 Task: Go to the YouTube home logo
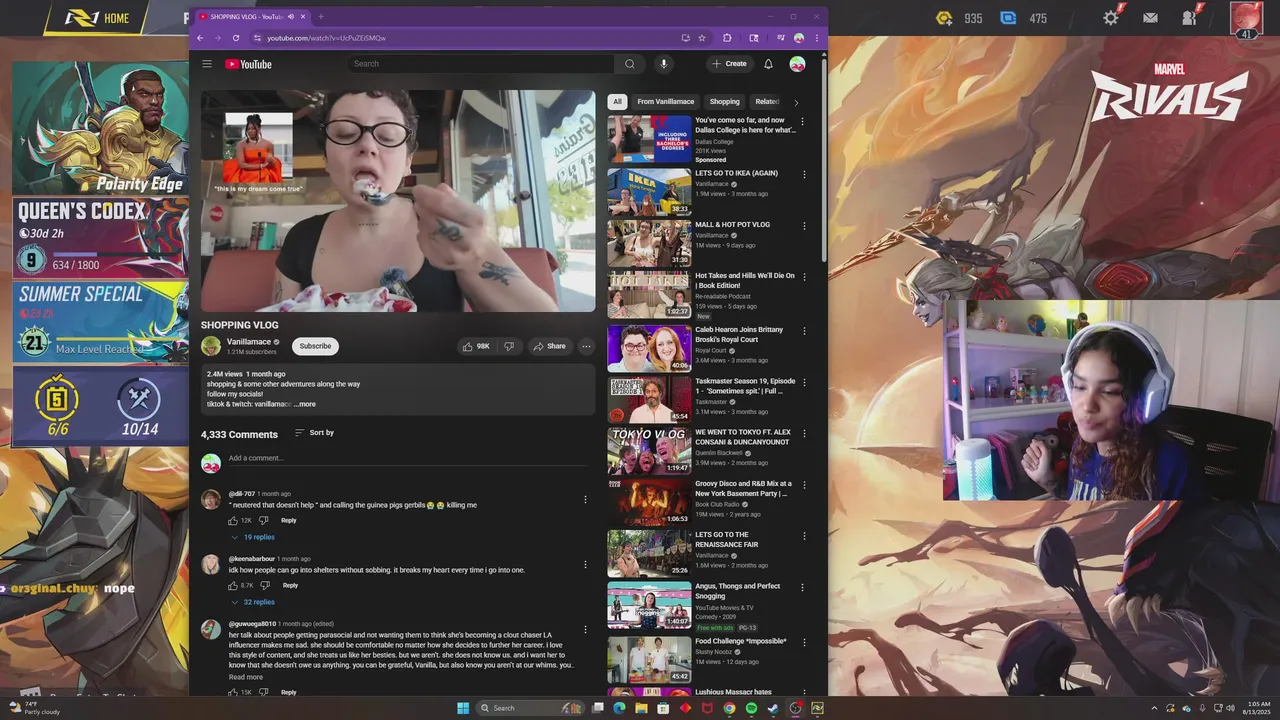[248, 64]
